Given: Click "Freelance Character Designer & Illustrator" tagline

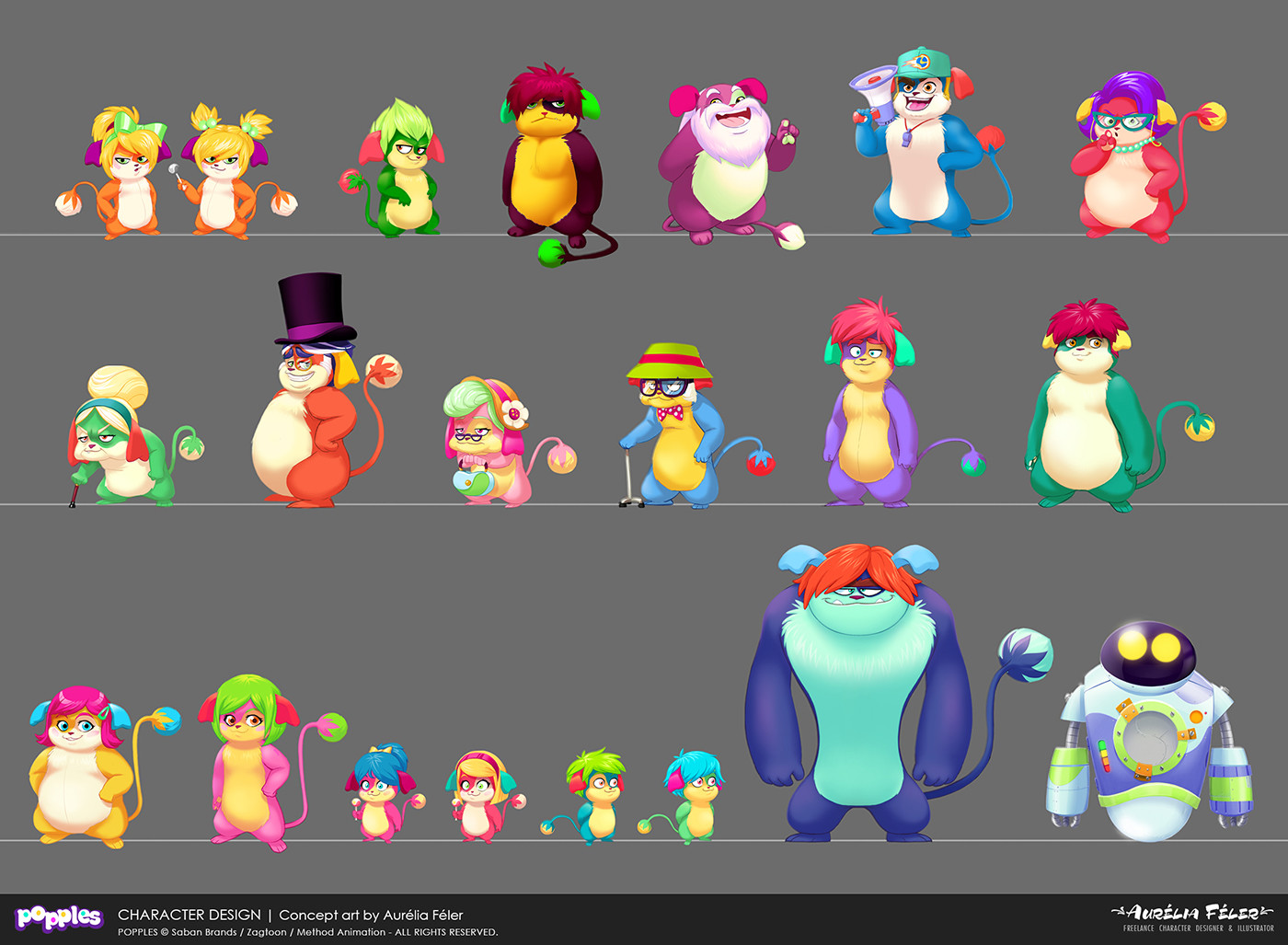Looking at the screenshot, I should coord(1198,928).
